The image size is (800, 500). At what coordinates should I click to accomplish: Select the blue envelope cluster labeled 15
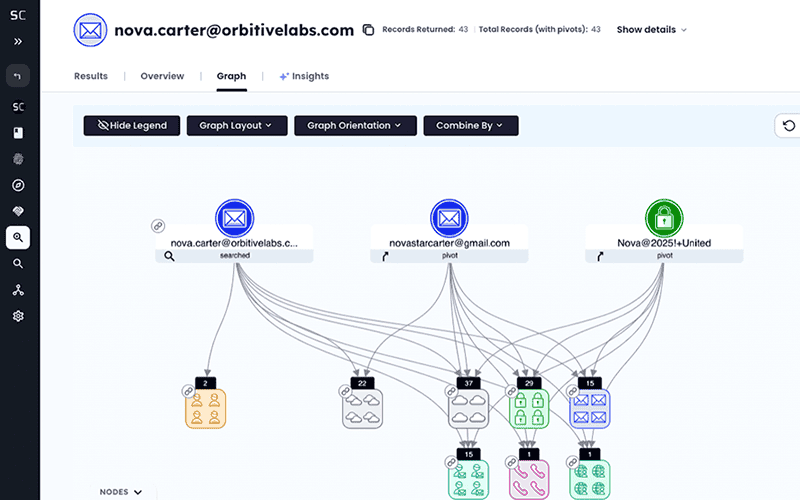point(590,409)
